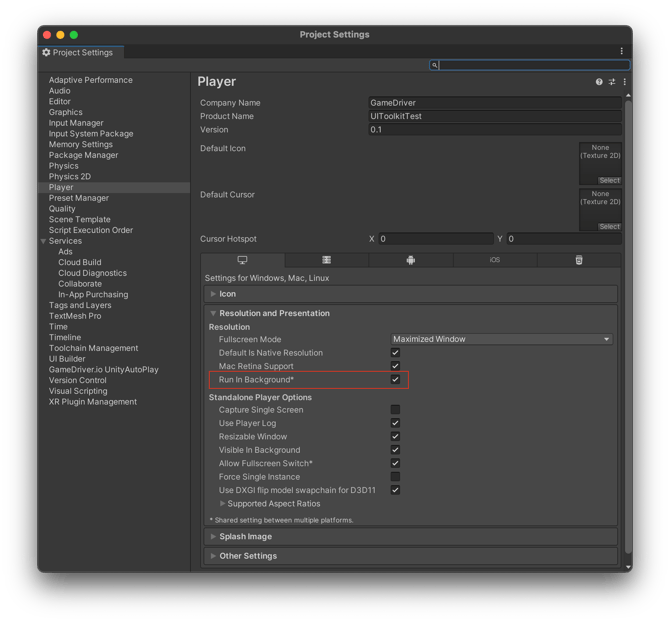The width and height of the screenshot is (670, 622).
Task: Click Select button for Default Icon
Action: click(609, 180)
